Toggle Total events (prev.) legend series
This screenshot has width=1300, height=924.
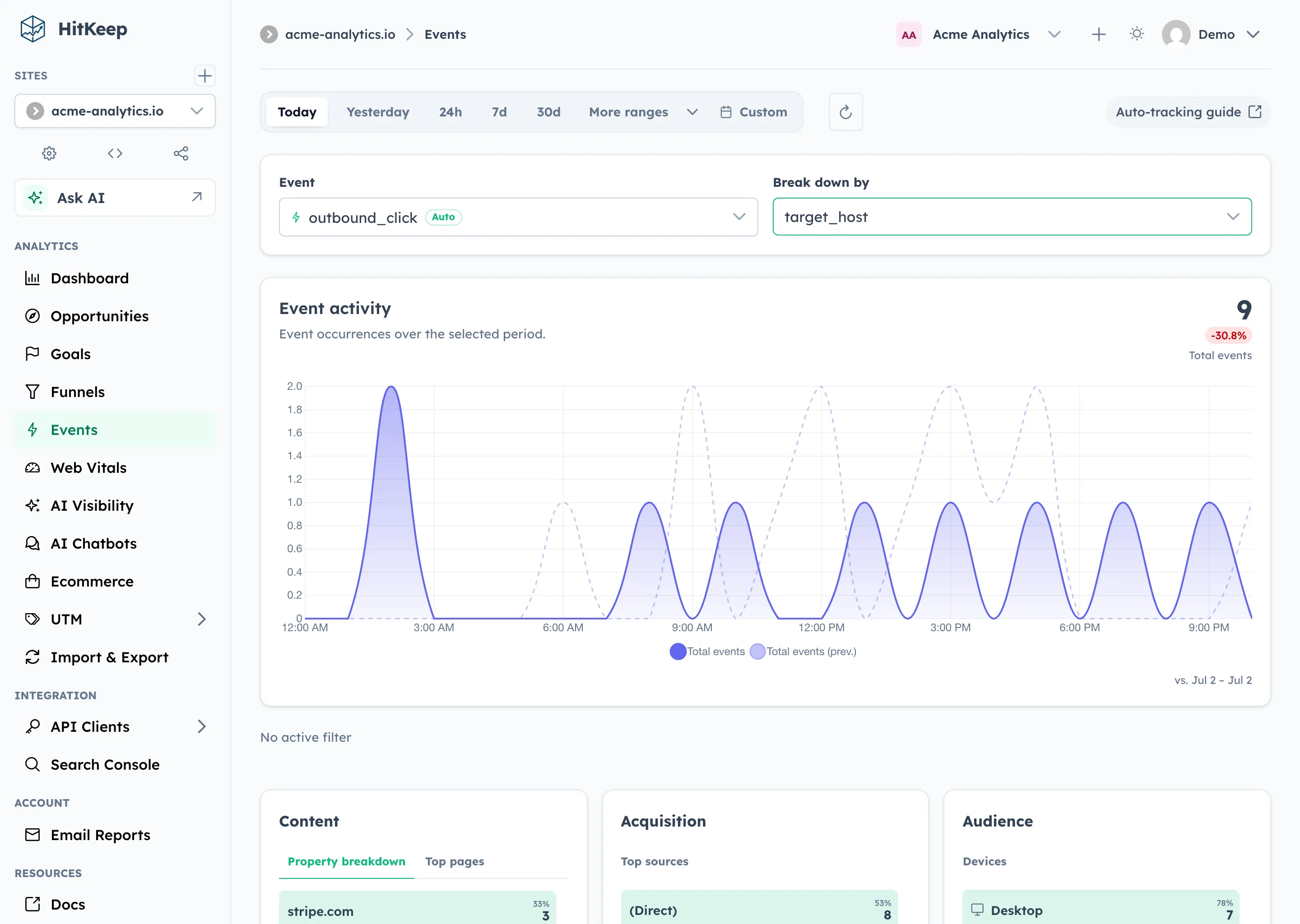(803, 651)
